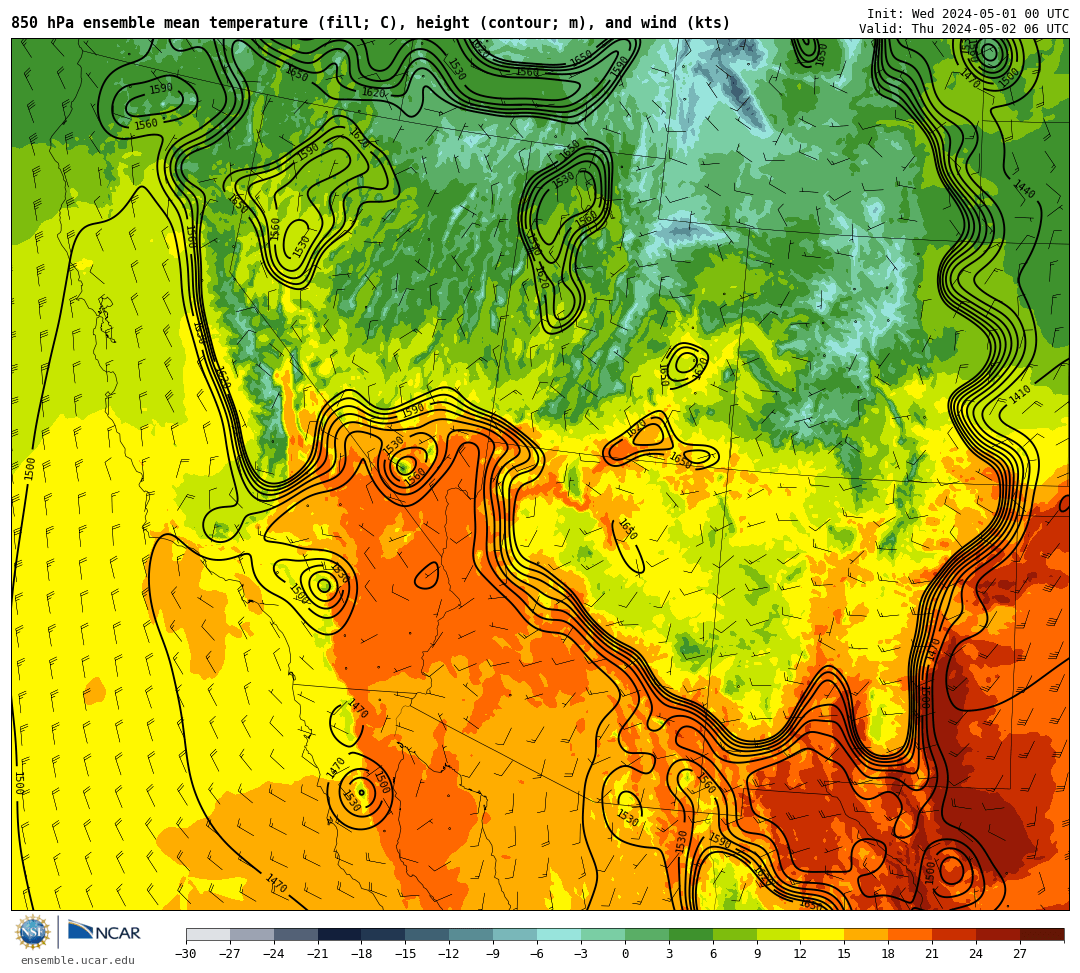This screenshot has width=1080, height=973.
Task: Pick the colorbar swatch between −30 and −27
Action: [208, 934]
